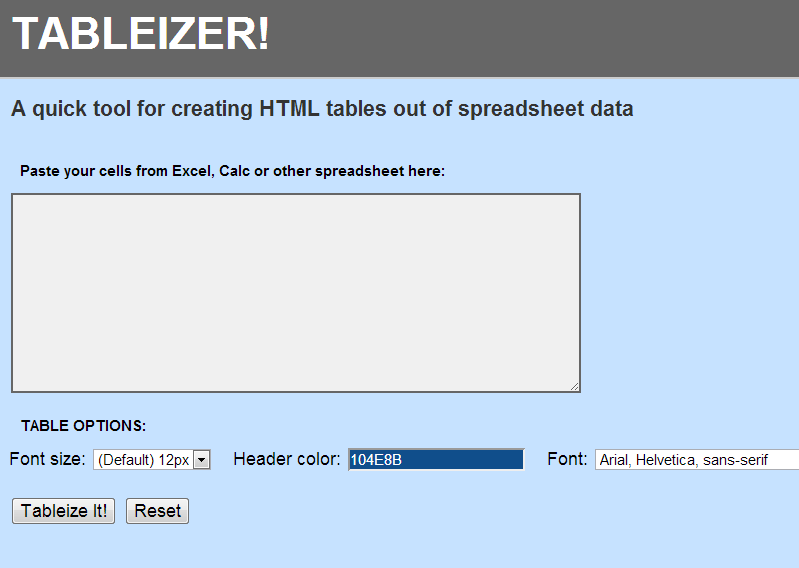This screenshot has height=568, width=799.
Task: Click the quick tool subtitle heading
Action: click(322, 109)
